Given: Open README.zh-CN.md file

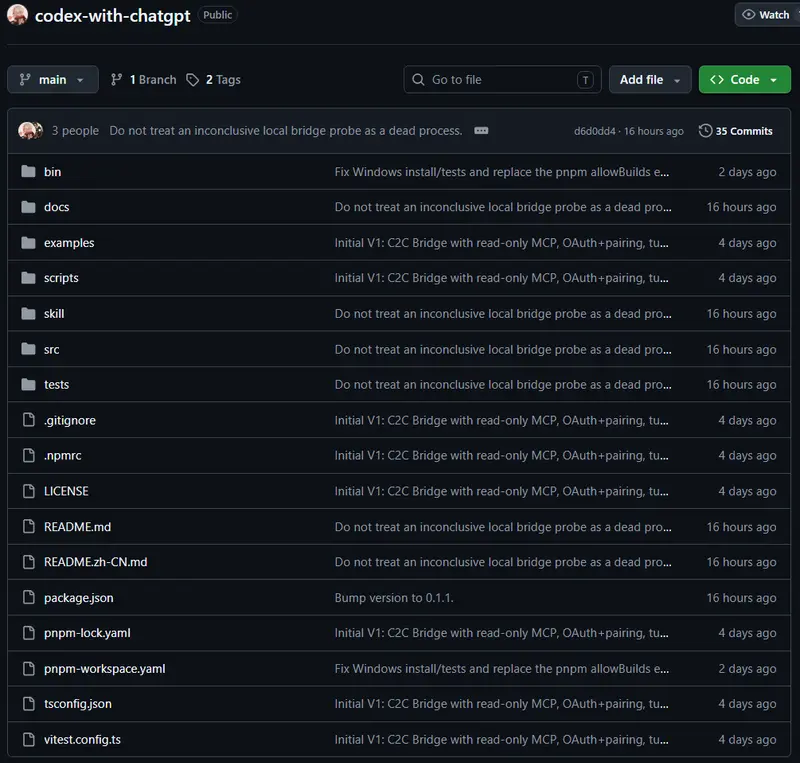Looking at the screenshot, I should [x=95, y=562].
